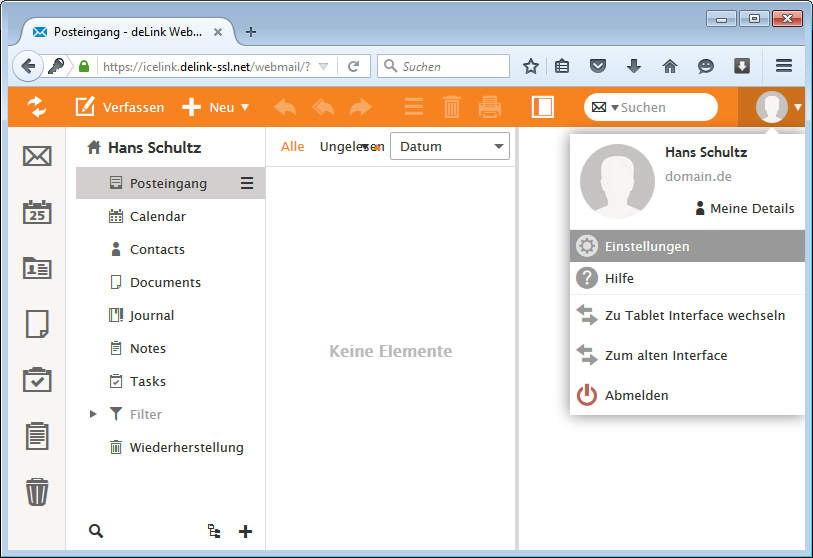The image size is (813, 558).
Task: Open the contacts card sidebar icon
Action: 37,268
